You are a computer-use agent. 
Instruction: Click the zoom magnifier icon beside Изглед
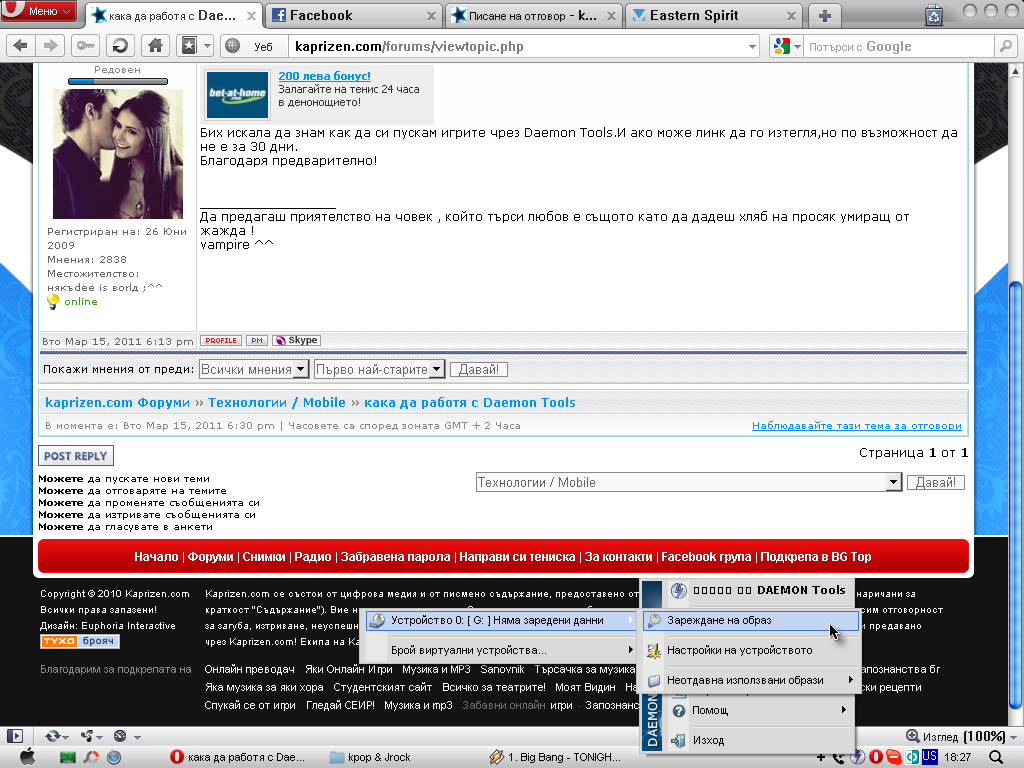pyautogui.click(x=912, y=736)
